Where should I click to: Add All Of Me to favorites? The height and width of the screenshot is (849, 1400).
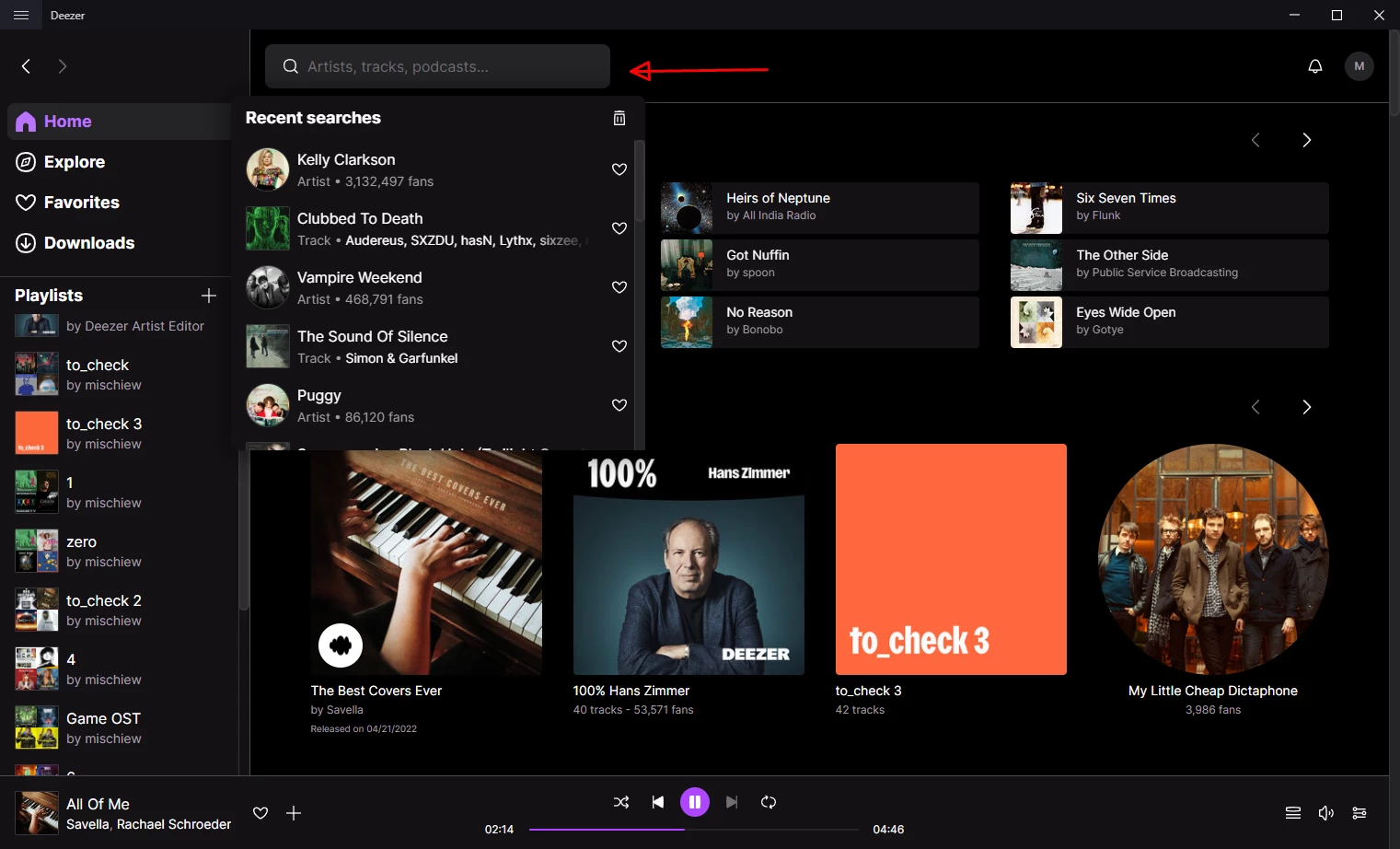[260, 813]
